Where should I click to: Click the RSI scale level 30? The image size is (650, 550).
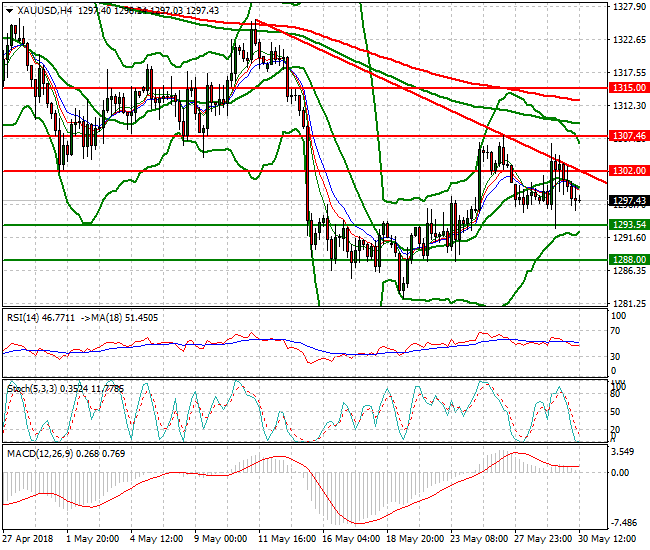(616, 356)
